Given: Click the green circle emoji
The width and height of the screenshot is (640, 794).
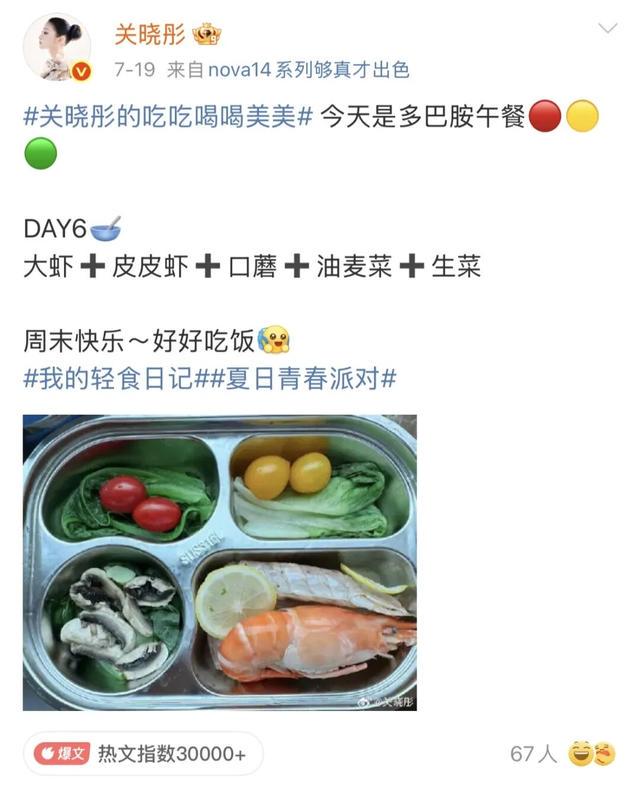Looking at the screenshot, I should pos(41,153).
